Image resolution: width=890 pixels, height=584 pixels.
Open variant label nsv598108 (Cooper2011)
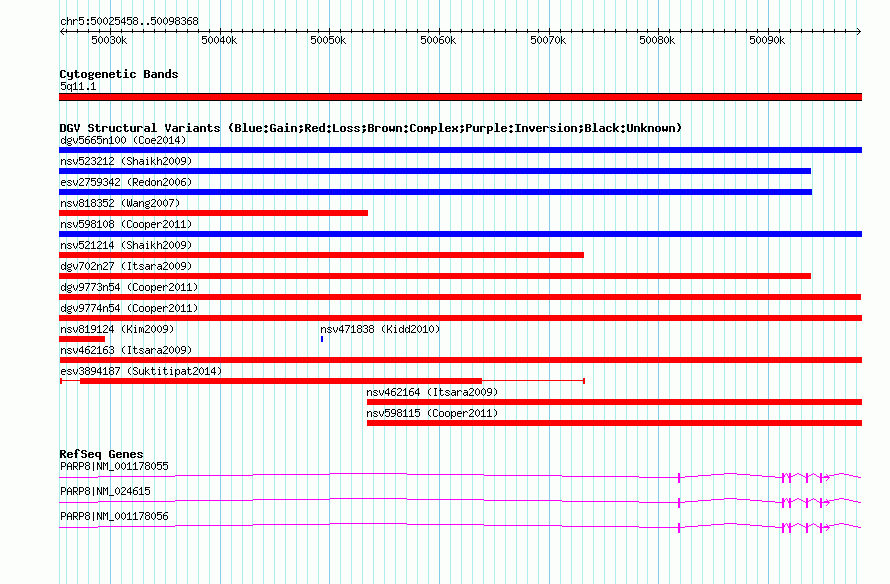pos(126,224)
